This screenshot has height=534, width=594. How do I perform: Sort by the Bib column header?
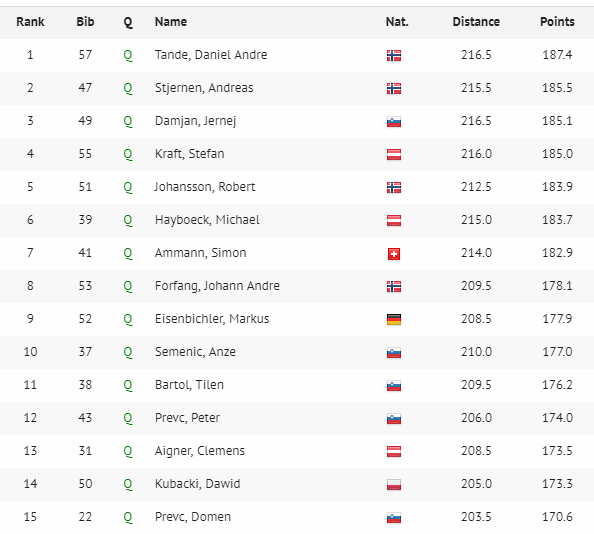click(x=85, y=22)
